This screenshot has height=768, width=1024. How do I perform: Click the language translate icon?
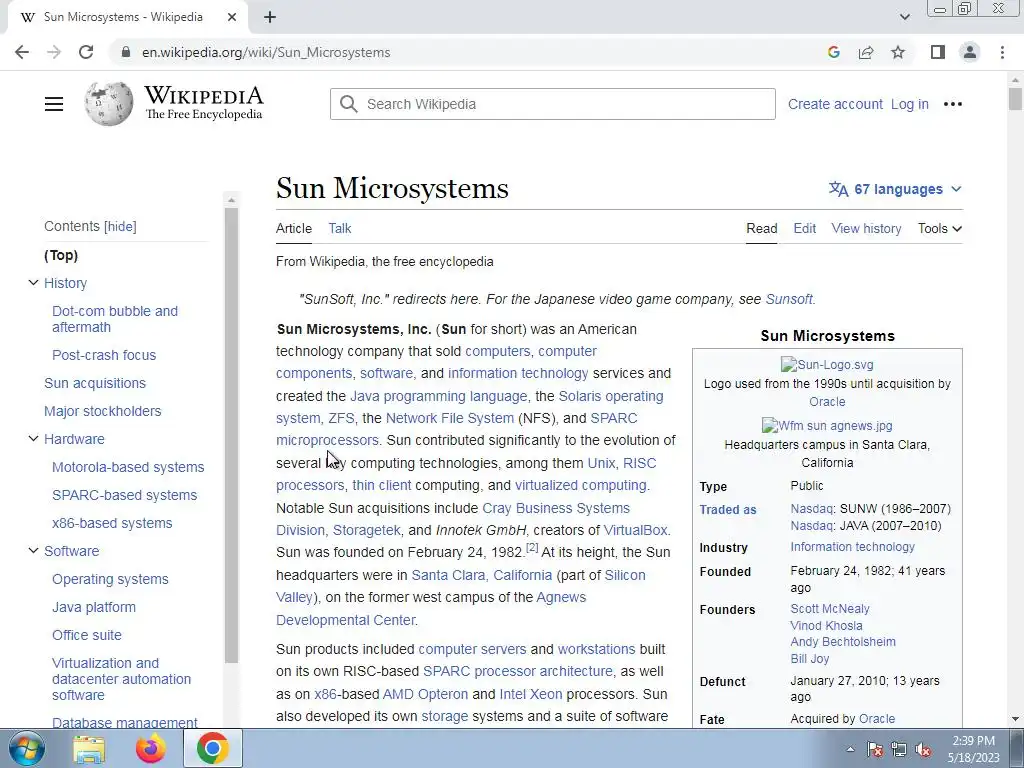click(839, 189)
